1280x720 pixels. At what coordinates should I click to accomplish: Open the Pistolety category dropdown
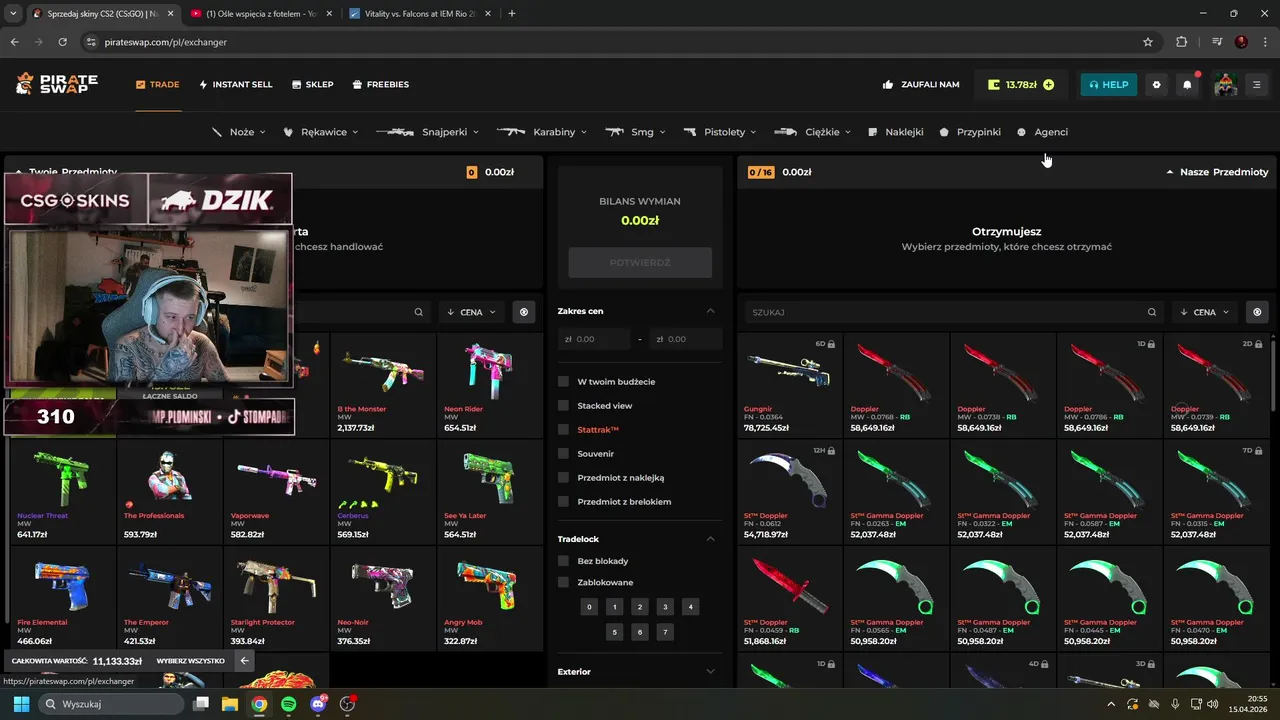(x=721, y=132)
